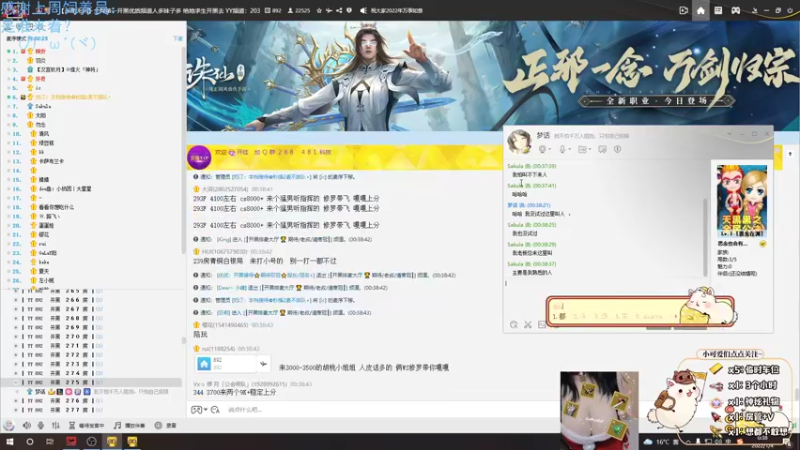Select Sakula in the mic queue list
800x450 pixels.
43,106
